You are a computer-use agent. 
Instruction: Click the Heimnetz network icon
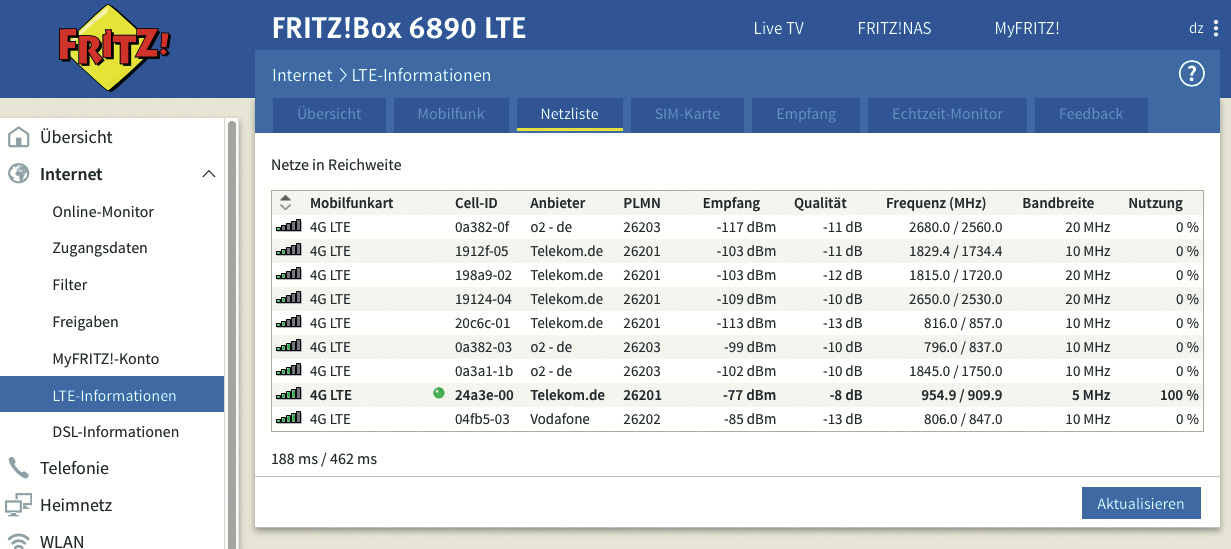click(19, 505)
